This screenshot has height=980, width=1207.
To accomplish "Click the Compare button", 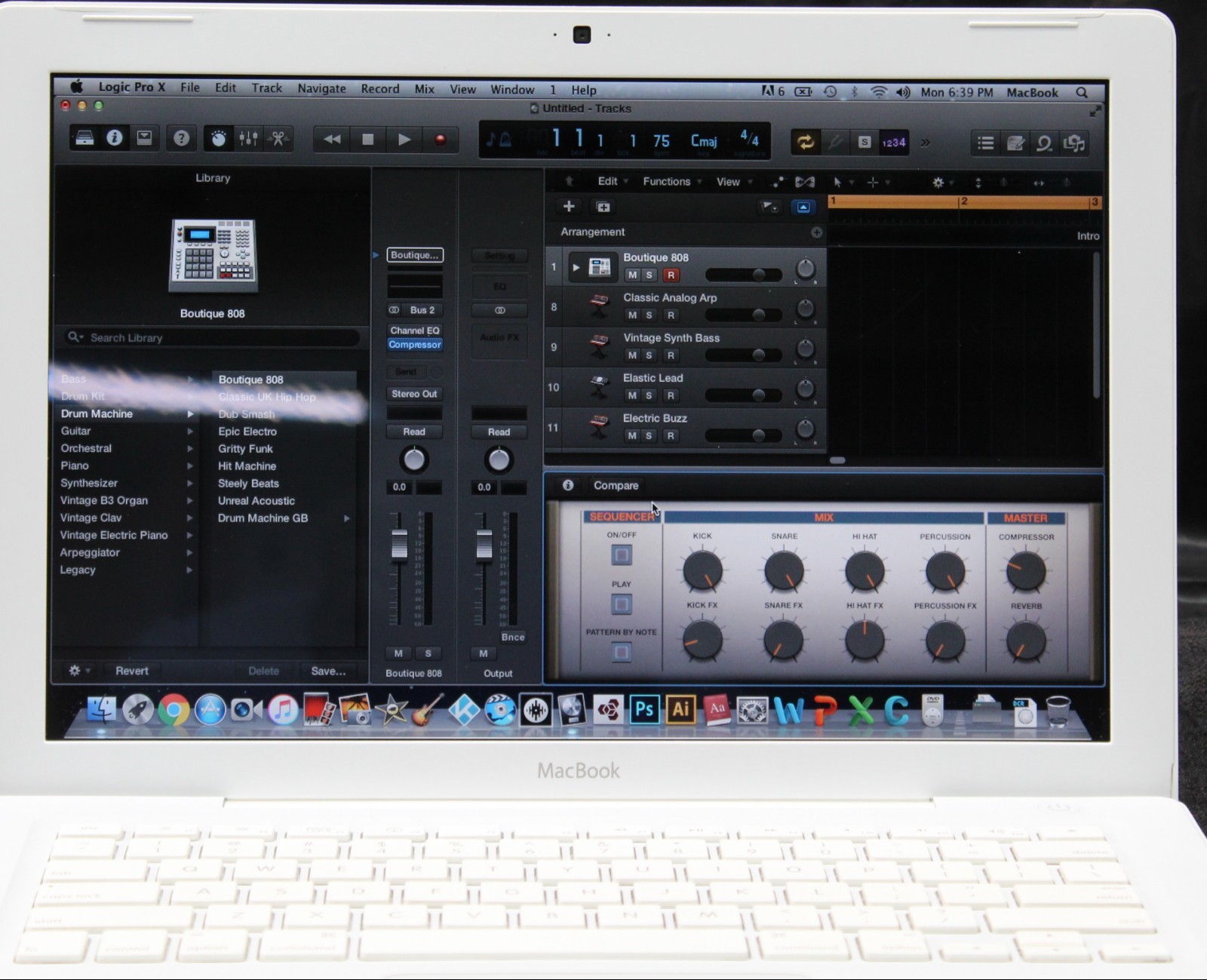I will [x=616, y=486].
